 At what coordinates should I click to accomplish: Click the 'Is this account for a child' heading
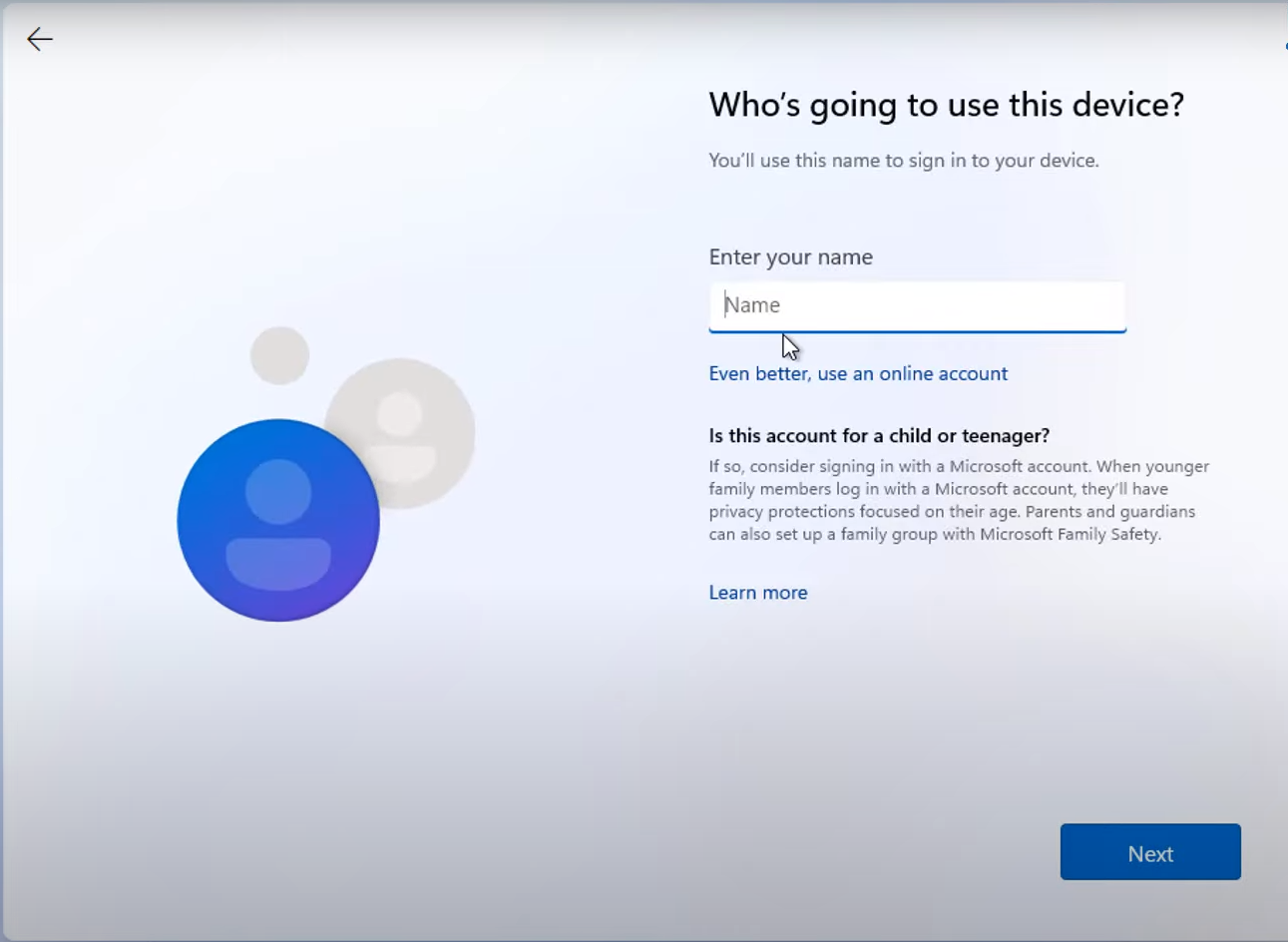878,436
